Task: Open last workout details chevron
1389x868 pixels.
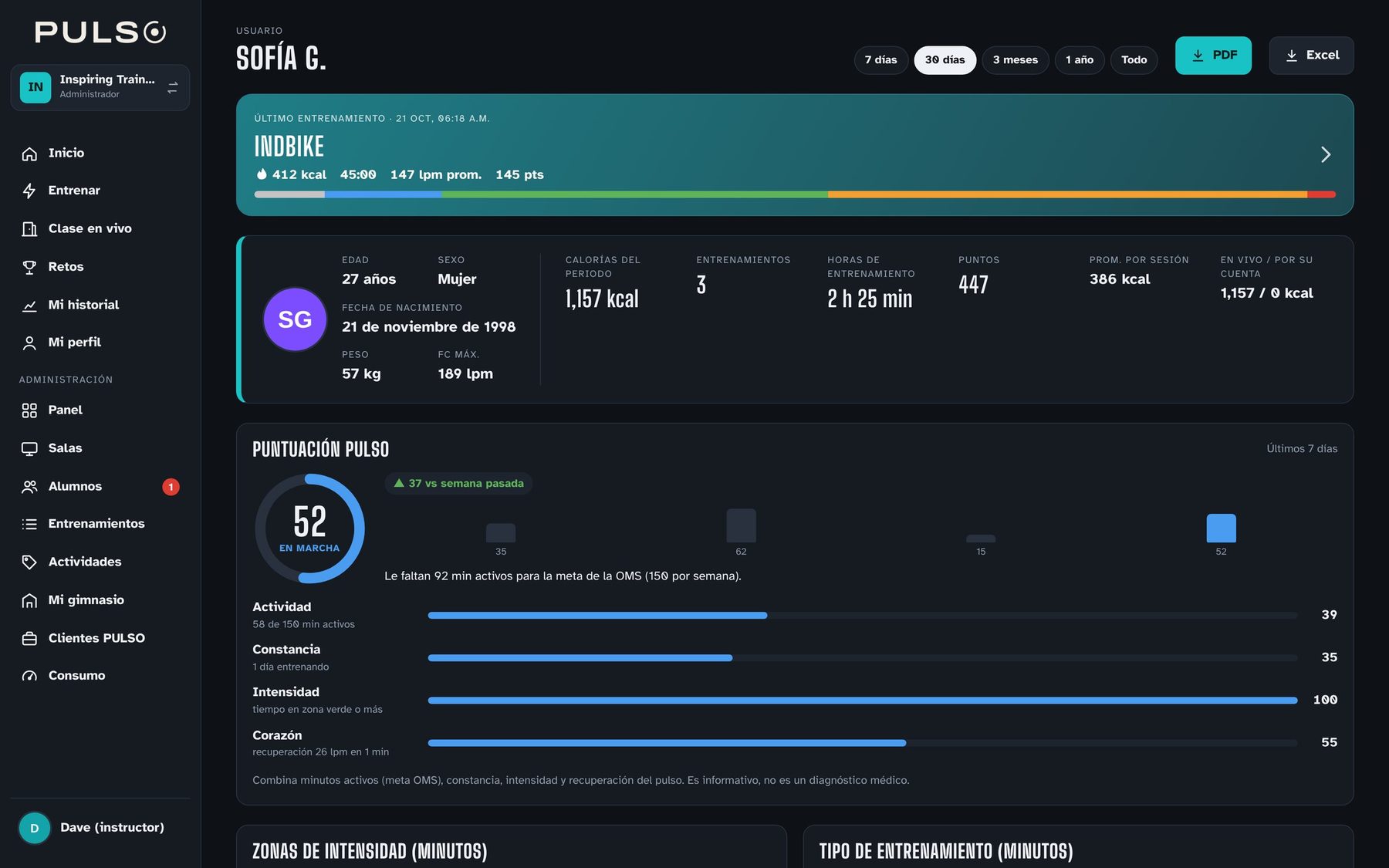Action: (x=1326, y=155)
